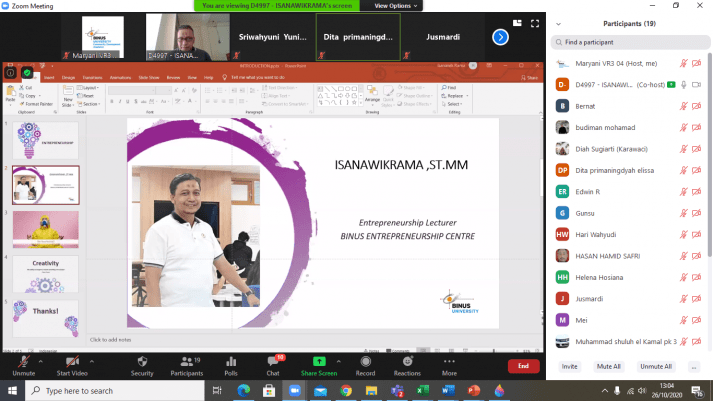Open meeting information icon

point(10,73)
